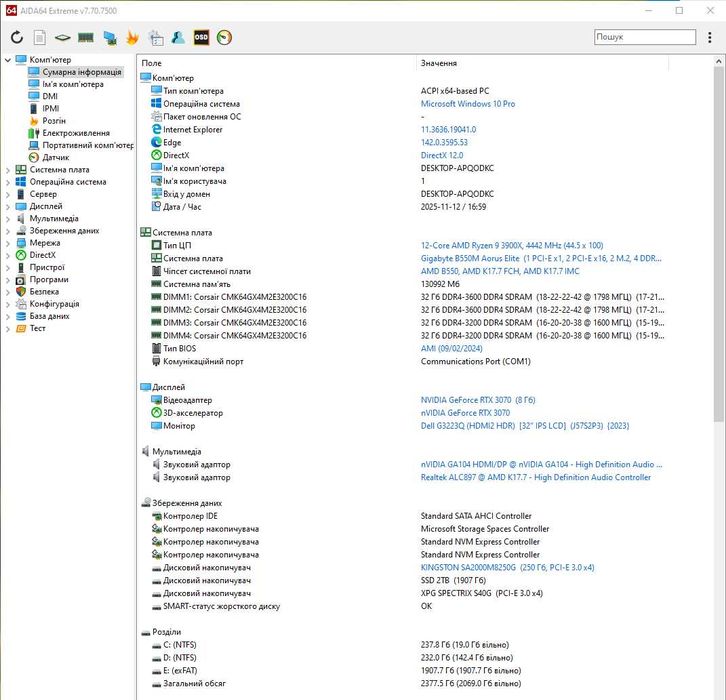Click the NVIDIA GeForce RTX 3070 (8 Гб) link
726x700 pixels.
(x=478, y=400)
